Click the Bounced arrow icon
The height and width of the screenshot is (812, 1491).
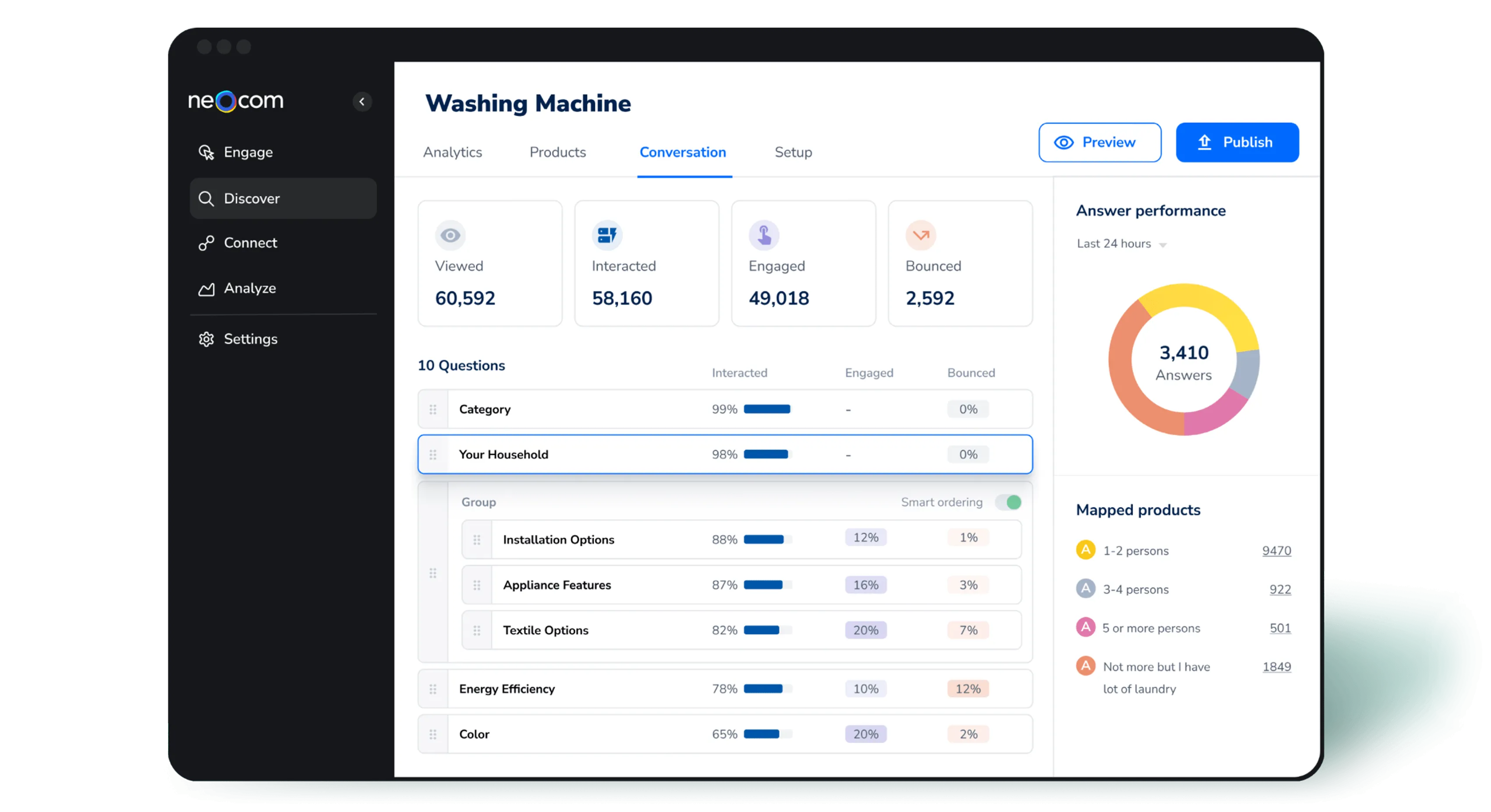[x=920, y=235]
